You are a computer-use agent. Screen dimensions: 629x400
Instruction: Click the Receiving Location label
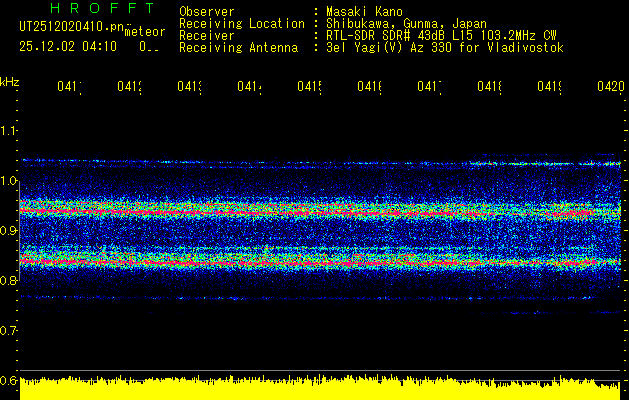click(x=241, y=23)
